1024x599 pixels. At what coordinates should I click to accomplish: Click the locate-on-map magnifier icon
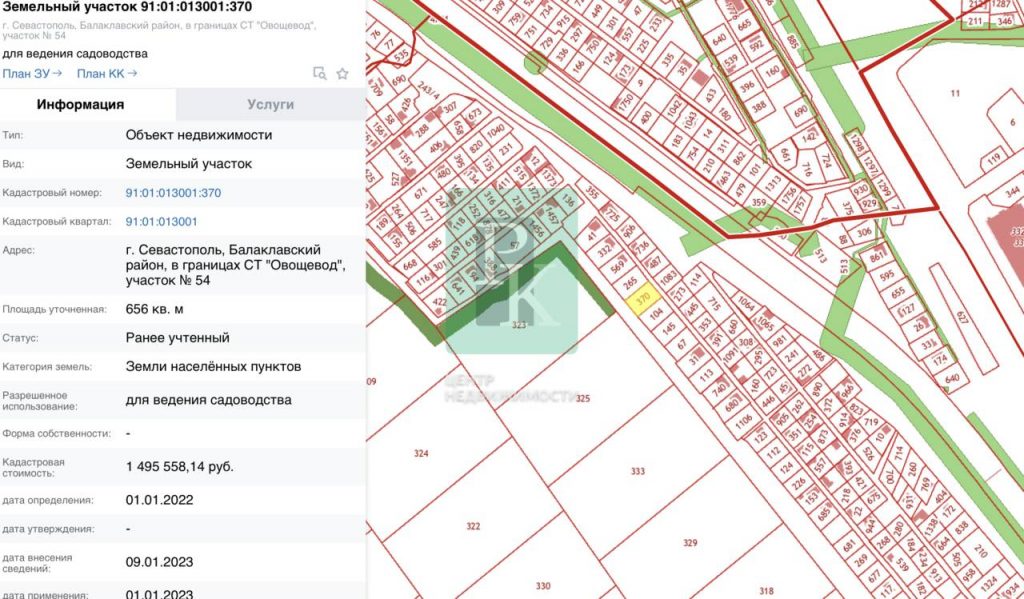point(319,73)
